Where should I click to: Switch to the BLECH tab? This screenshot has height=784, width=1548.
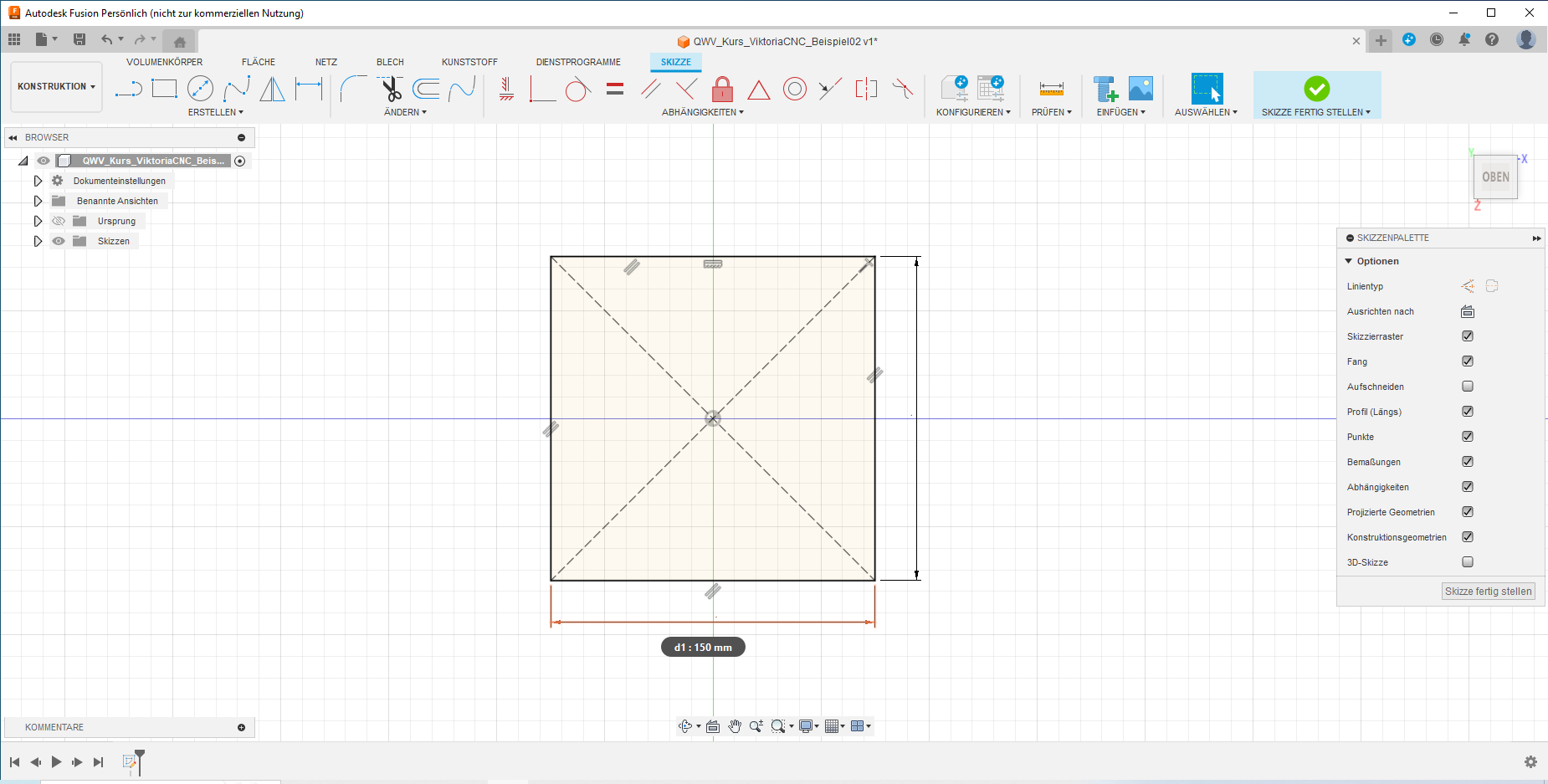pos(390,62)
